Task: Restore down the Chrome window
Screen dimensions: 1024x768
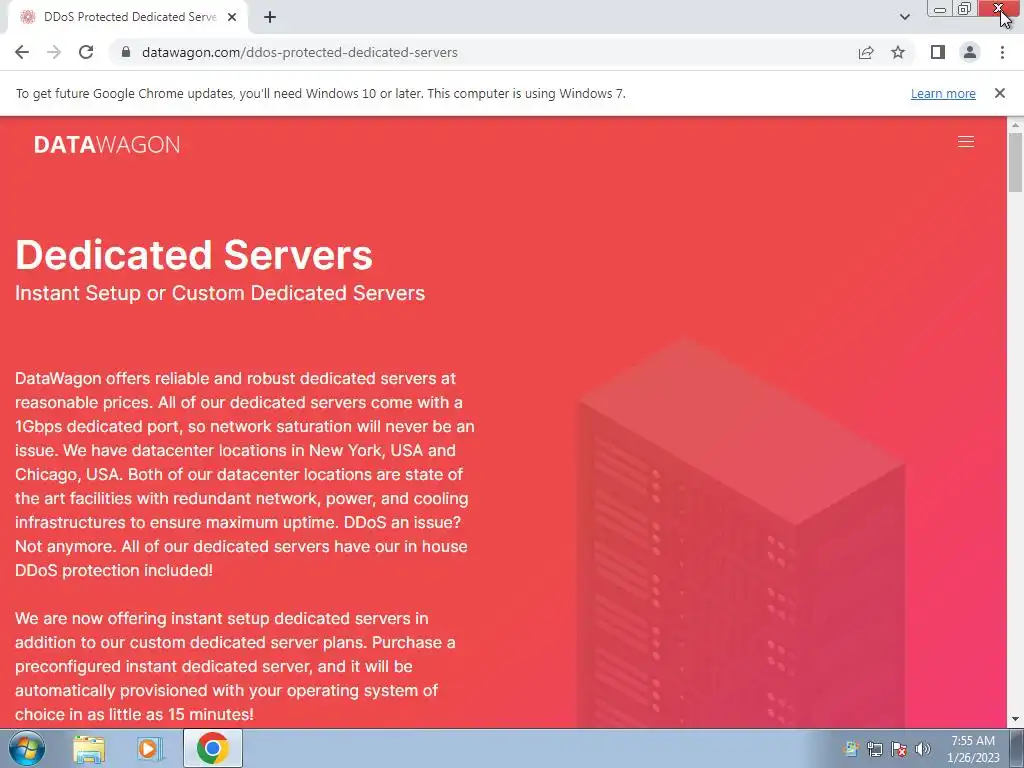Action: click(964, 9)
